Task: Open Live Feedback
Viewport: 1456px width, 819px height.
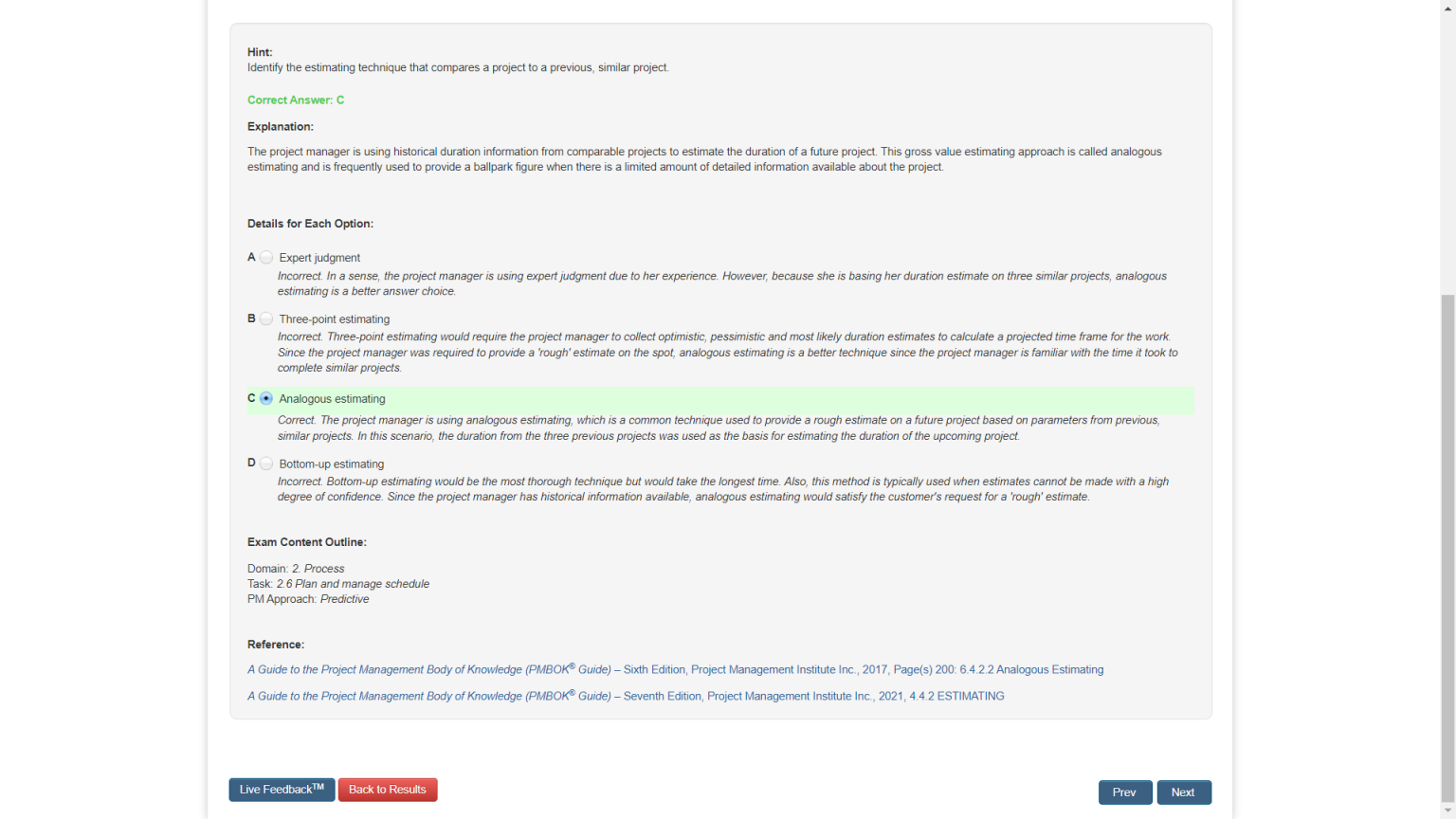Action: pyautogui.click(x=282, y=790)
